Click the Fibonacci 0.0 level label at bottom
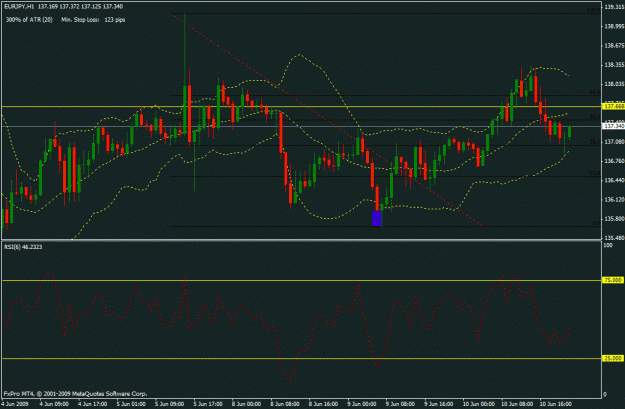Screen dimensions: 625x409 [x=596, y=224]
